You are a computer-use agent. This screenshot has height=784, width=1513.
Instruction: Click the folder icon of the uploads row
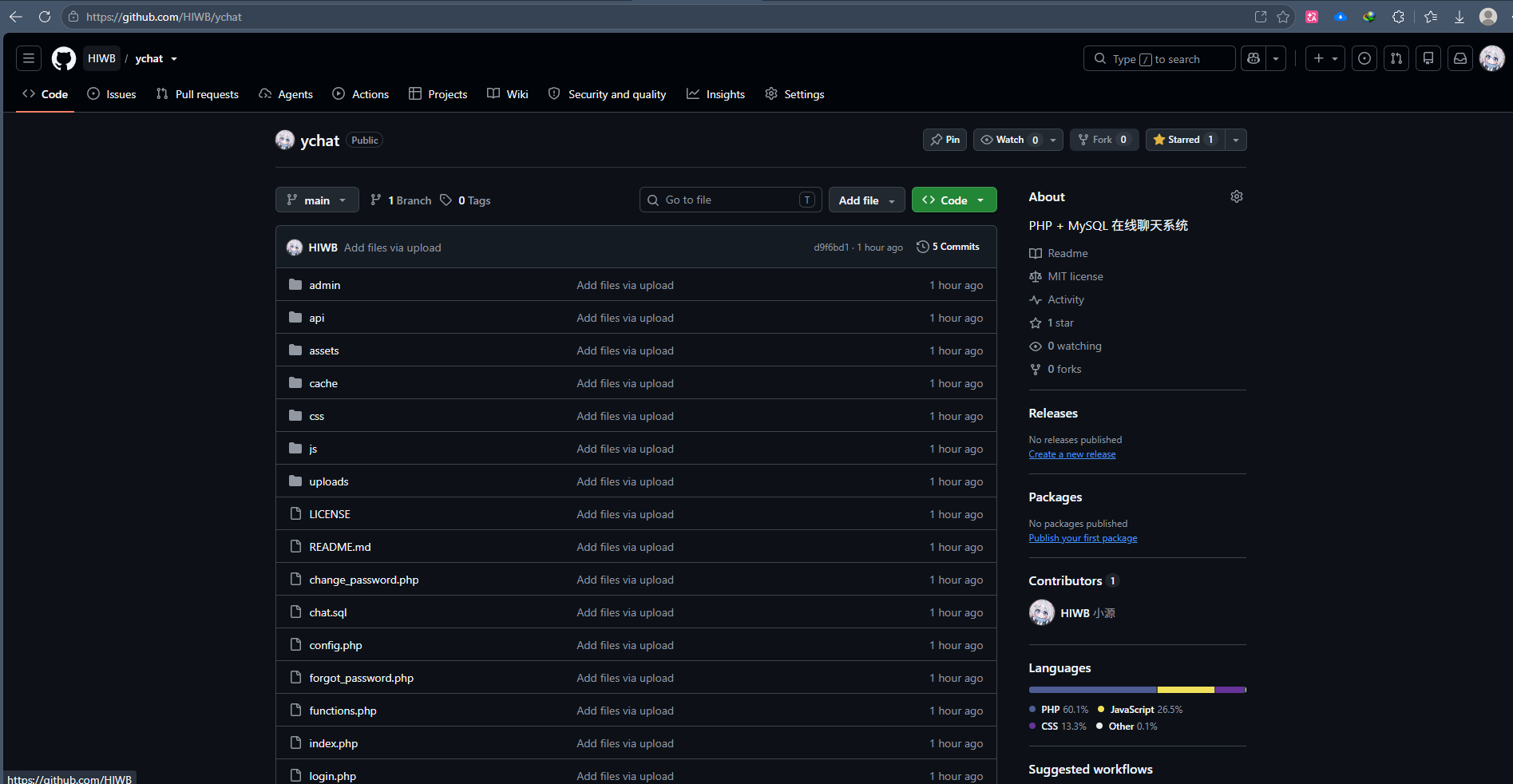(295, 481)
